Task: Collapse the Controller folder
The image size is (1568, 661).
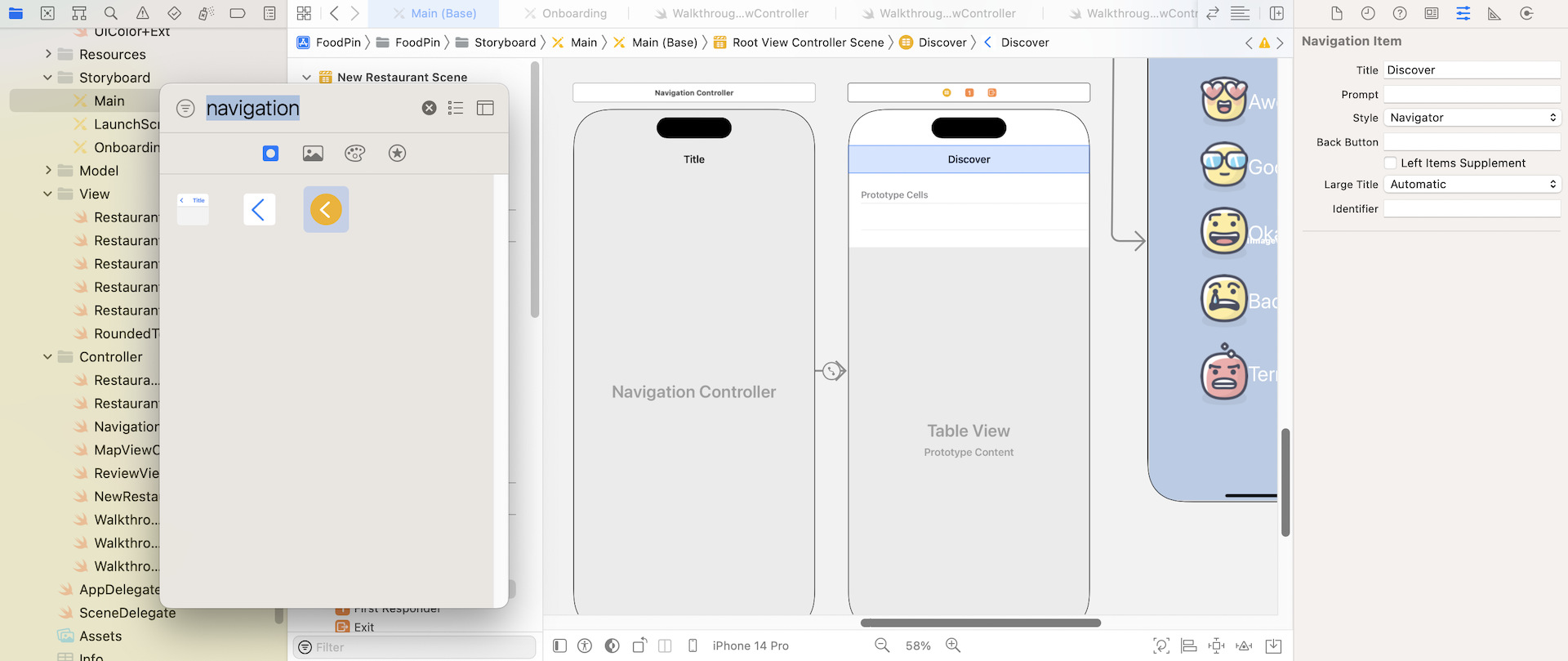Action: pyautogui.click(x=47, y=356)
